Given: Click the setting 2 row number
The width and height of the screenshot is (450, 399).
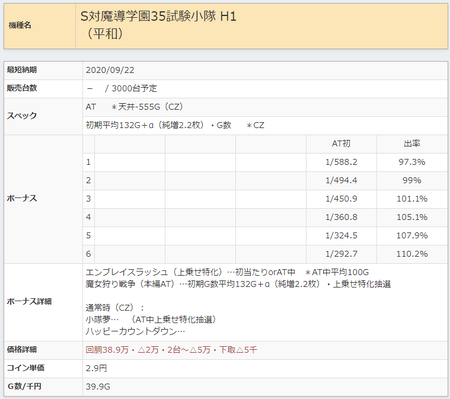Looking at the screenshot, I should [88, 180].
